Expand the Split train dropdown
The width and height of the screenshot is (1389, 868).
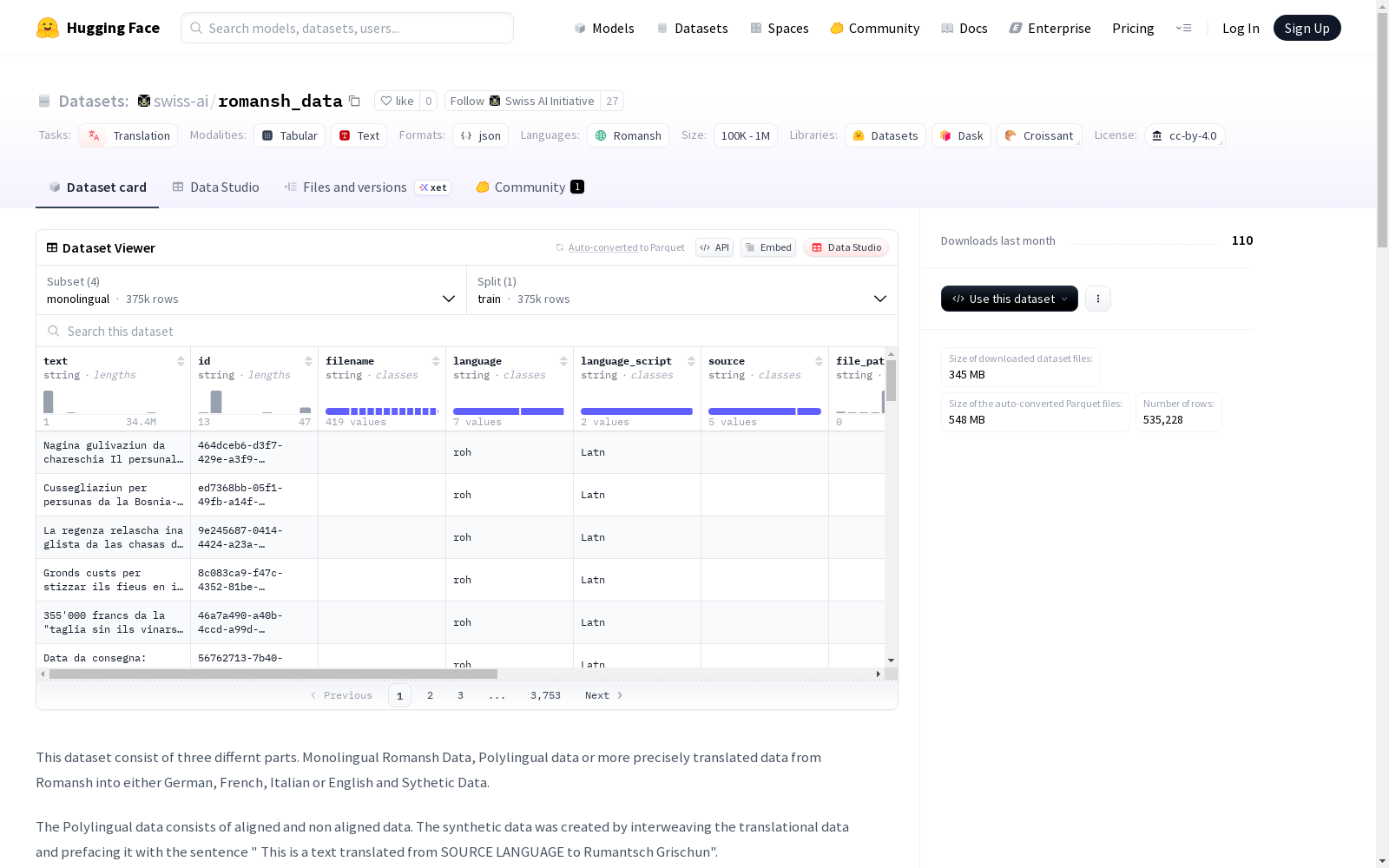(x=682, y=290)
